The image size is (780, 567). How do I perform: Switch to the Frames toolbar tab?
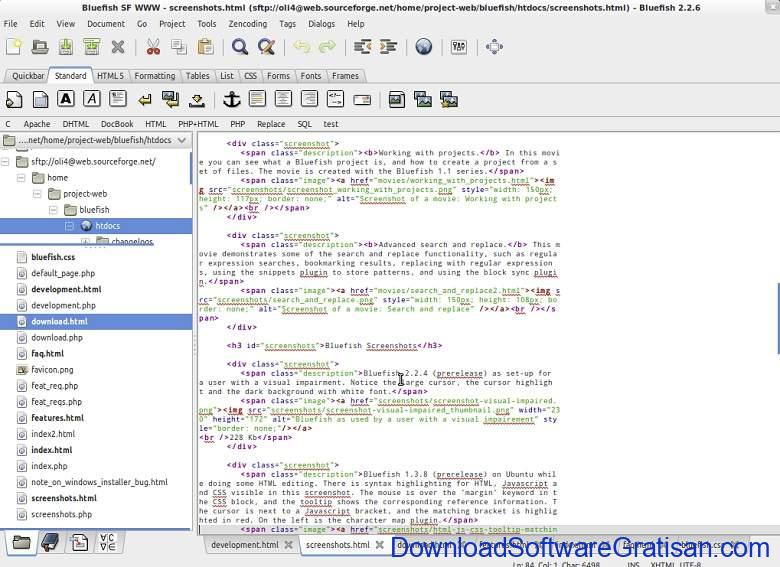pos(345,76)
